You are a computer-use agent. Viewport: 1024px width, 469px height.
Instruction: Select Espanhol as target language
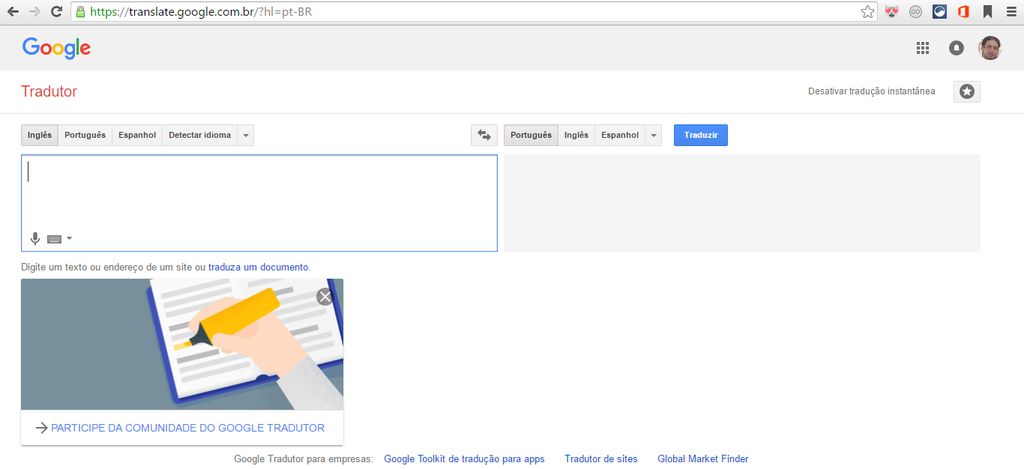pos(620,135)
